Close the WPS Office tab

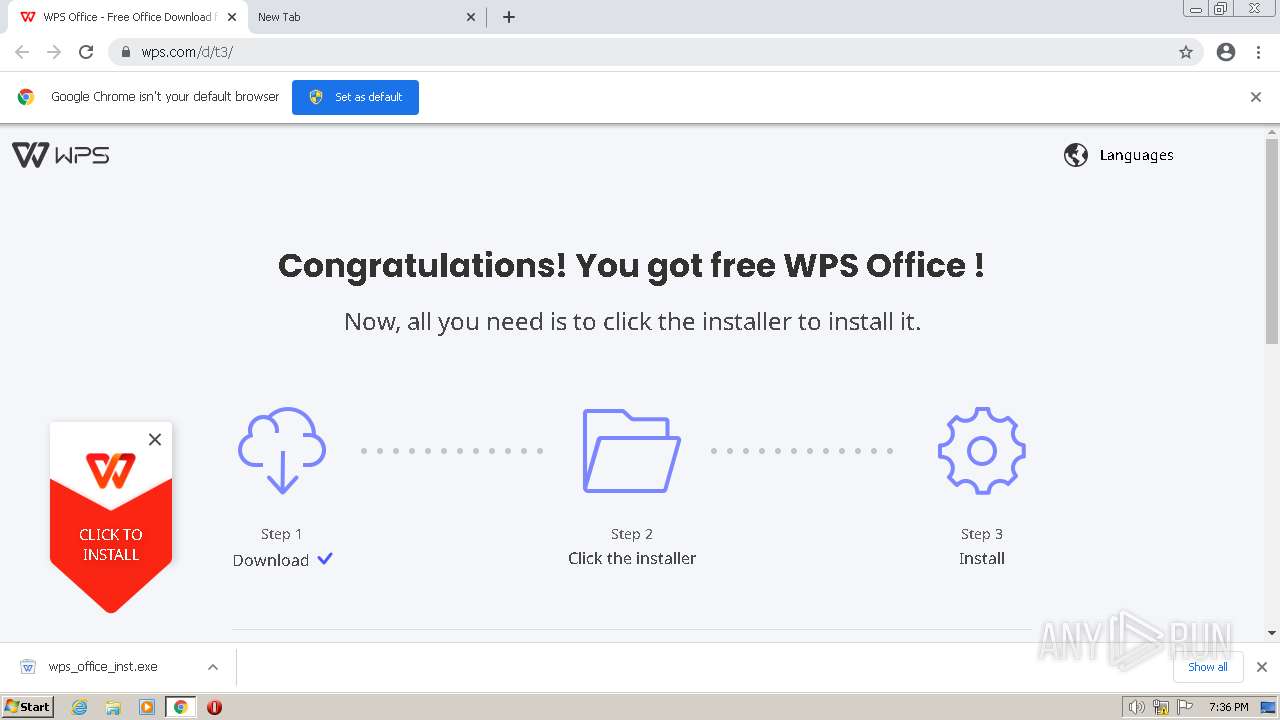click(232, 17)
